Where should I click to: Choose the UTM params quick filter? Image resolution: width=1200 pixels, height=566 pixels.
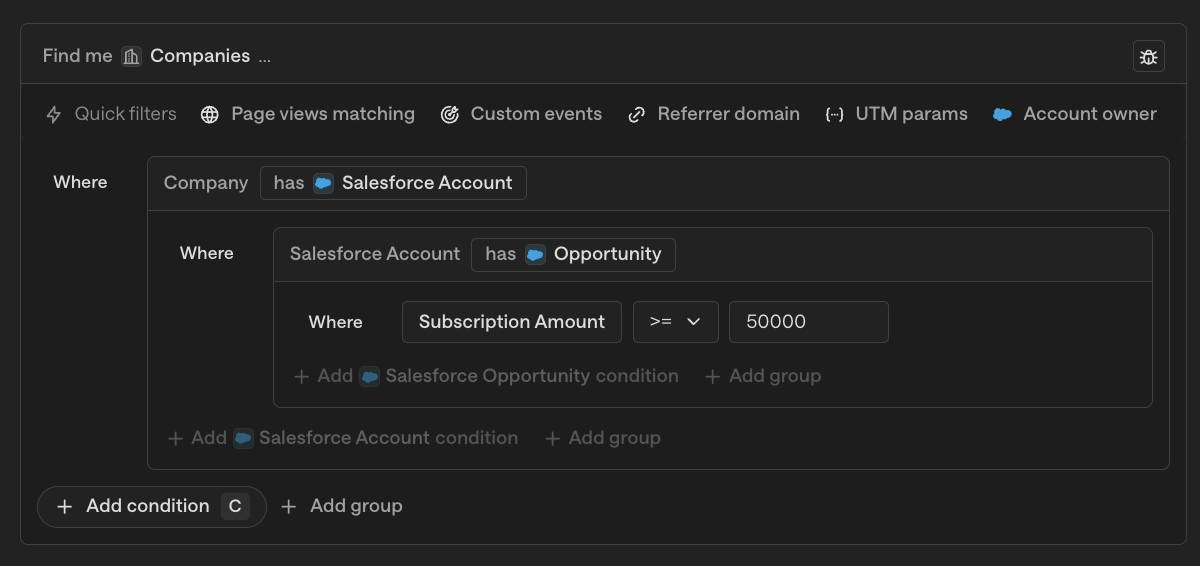click(x=897, y=114)
